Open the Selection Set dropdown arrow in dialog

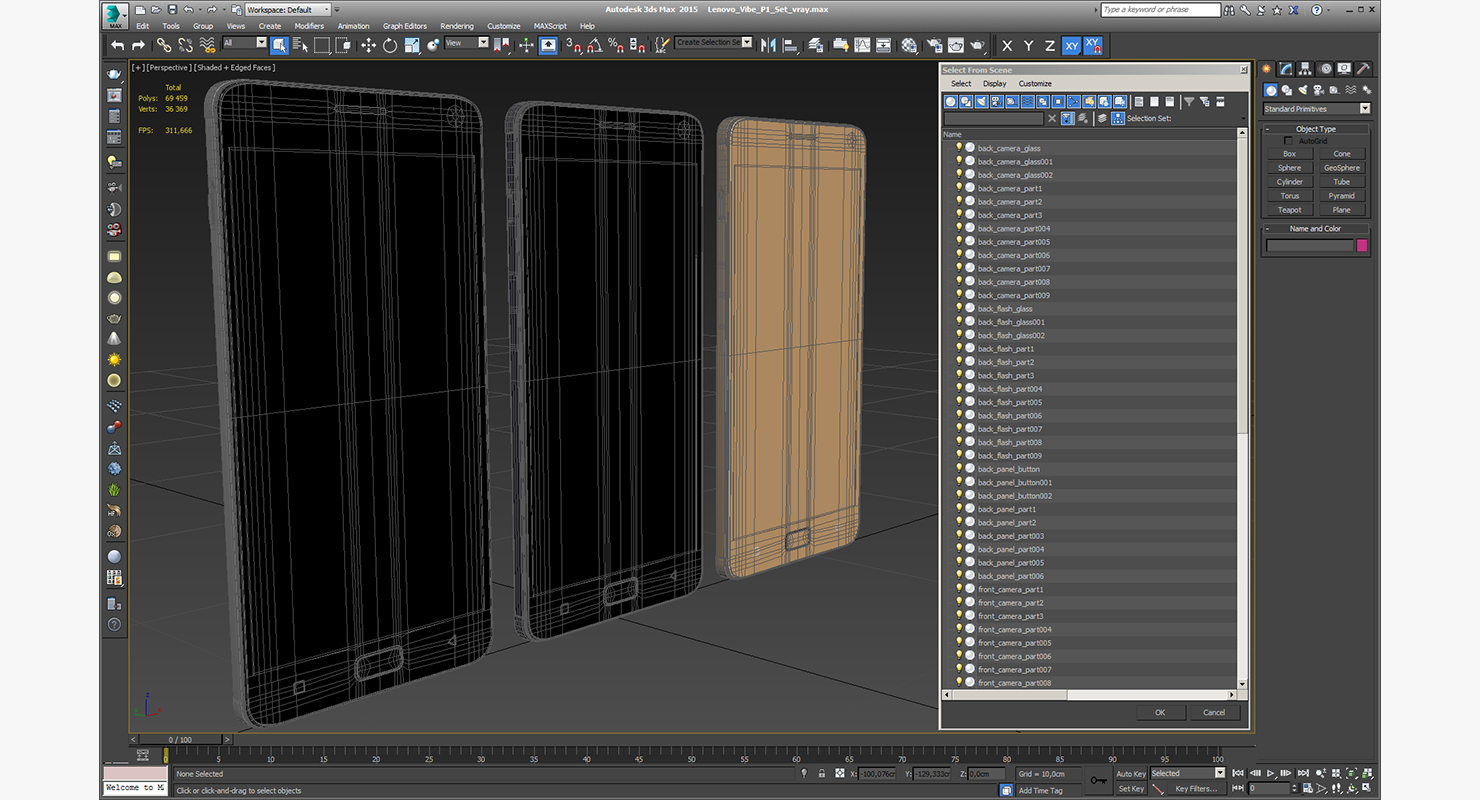pos(1244,119)
